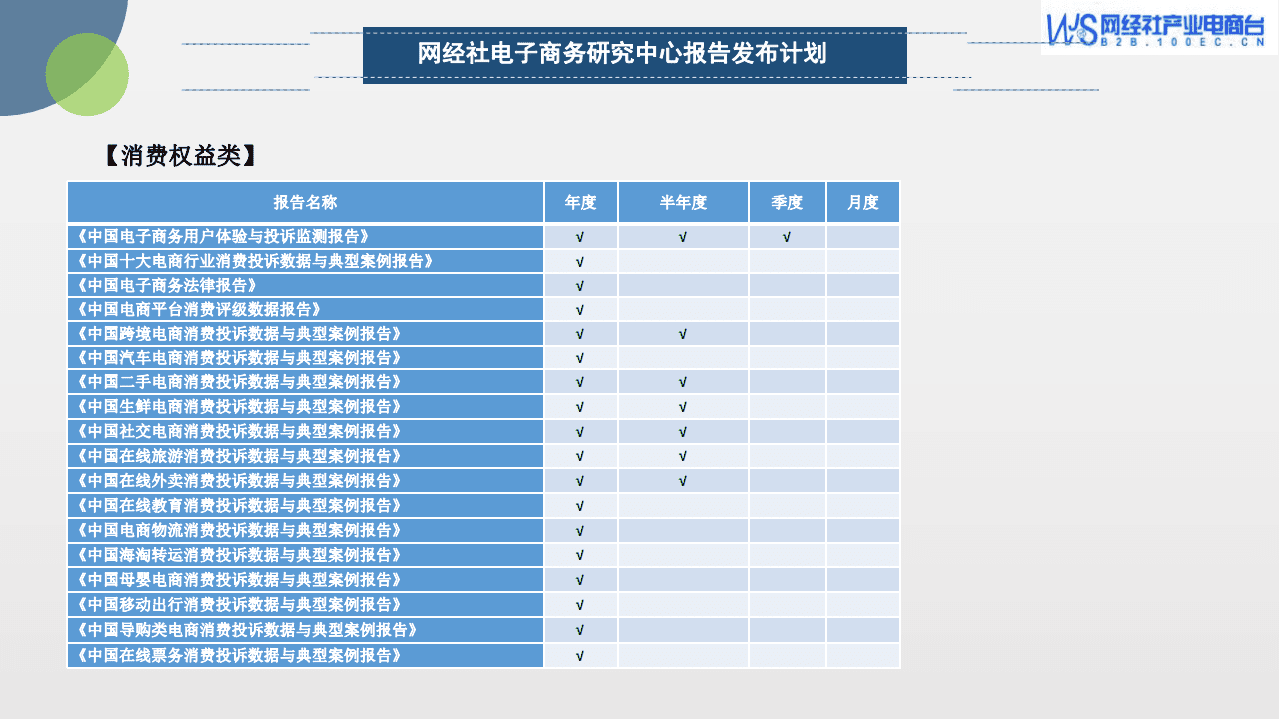Click the 年度 checkmark for 中国电子商务法律报告
The width and height of the screenshot is (1279, 719).
pyautogui.click(x=578, y=285)
